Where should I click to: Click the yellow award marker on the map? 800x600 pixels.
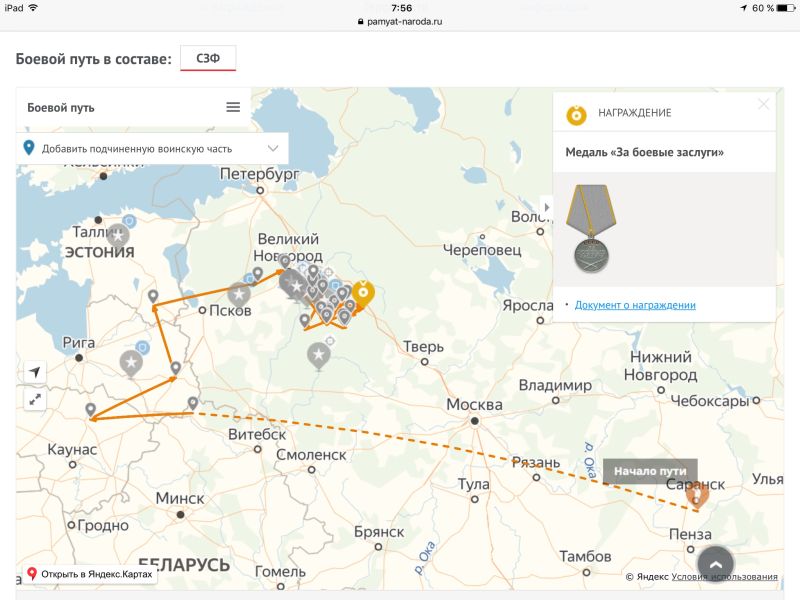363,293
